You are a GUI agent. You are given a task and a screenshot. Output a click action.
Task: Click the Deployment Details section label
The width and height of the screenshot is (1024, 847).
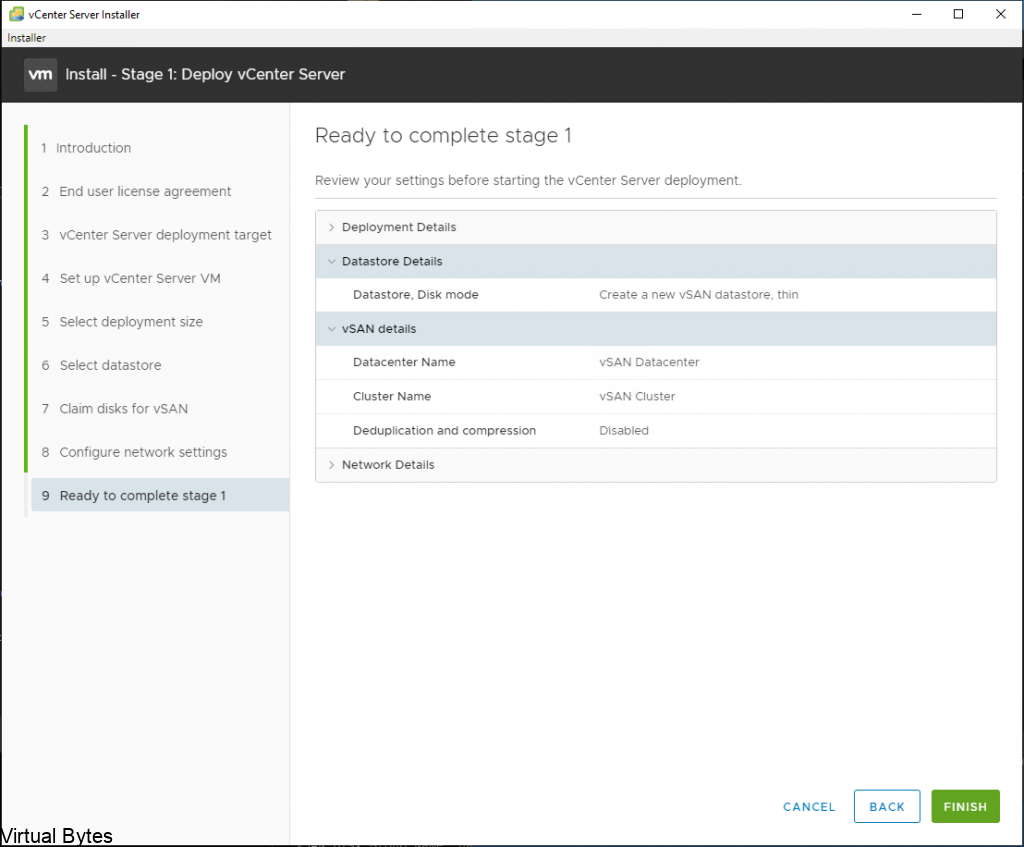click(x=399, y=227)
